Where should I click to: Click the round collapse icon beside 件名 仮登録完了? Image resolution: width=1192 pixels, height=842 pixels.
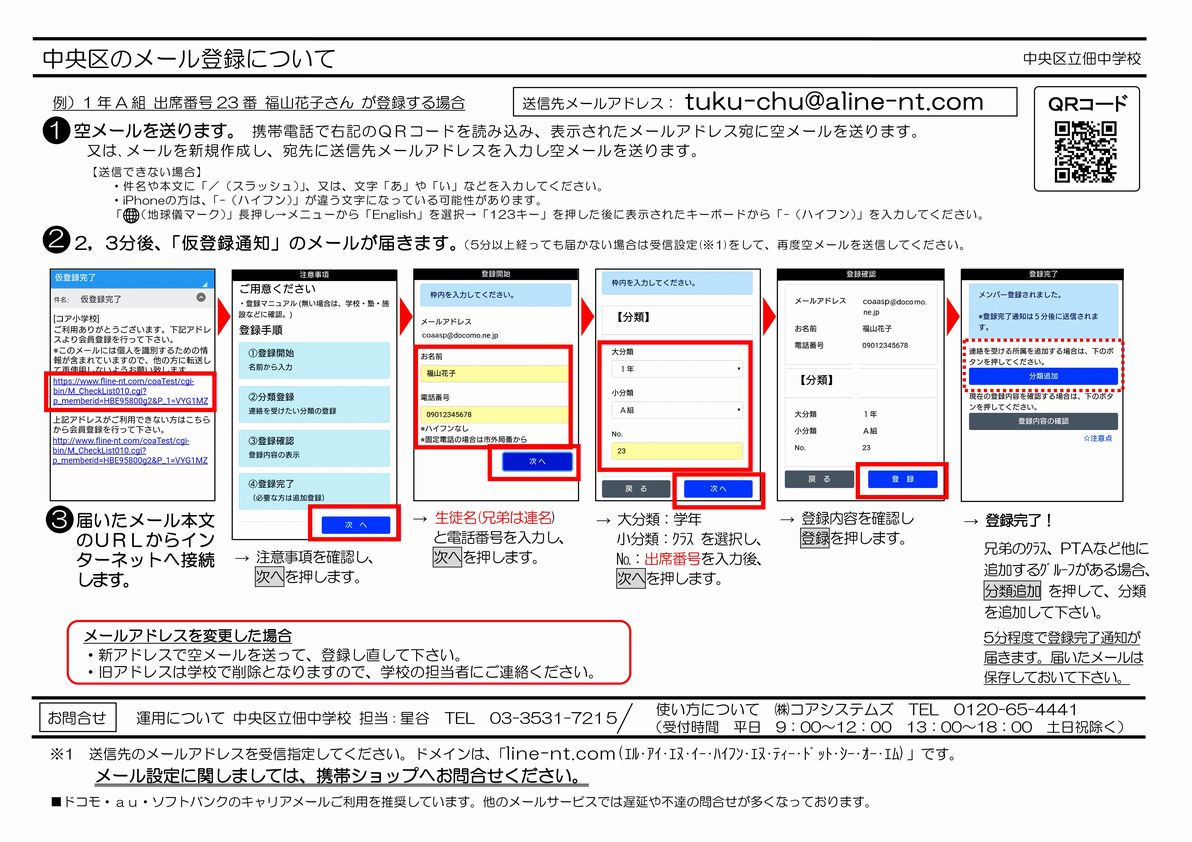[201, 298]
